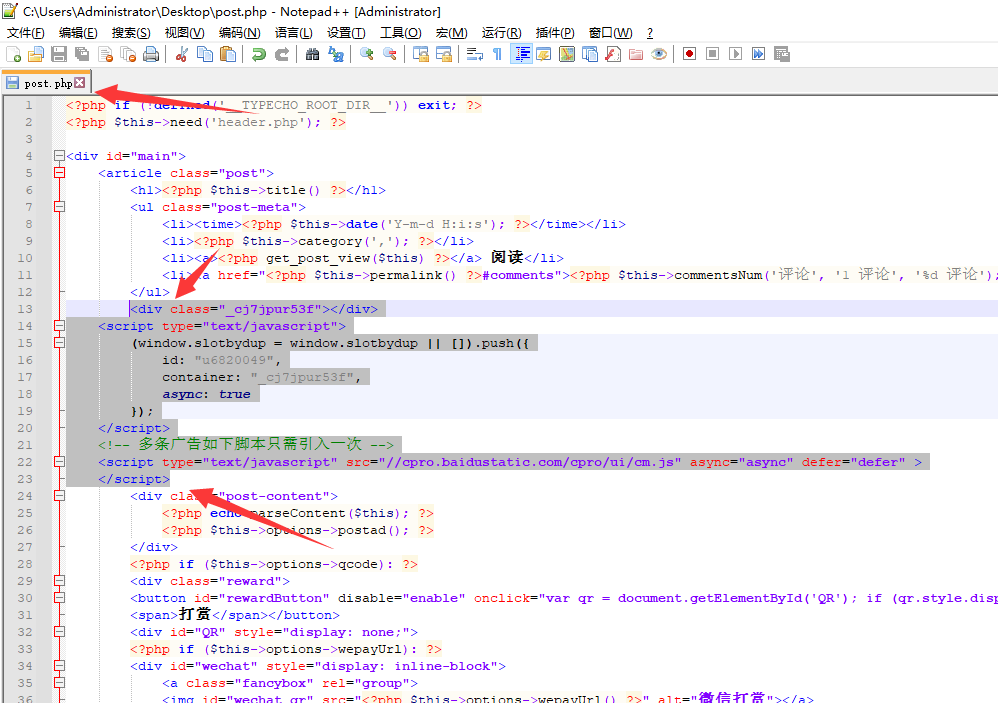Click the Stop recording square icon
The width and height of the screenshot is (998, 703).
click(x=712, y=54)
